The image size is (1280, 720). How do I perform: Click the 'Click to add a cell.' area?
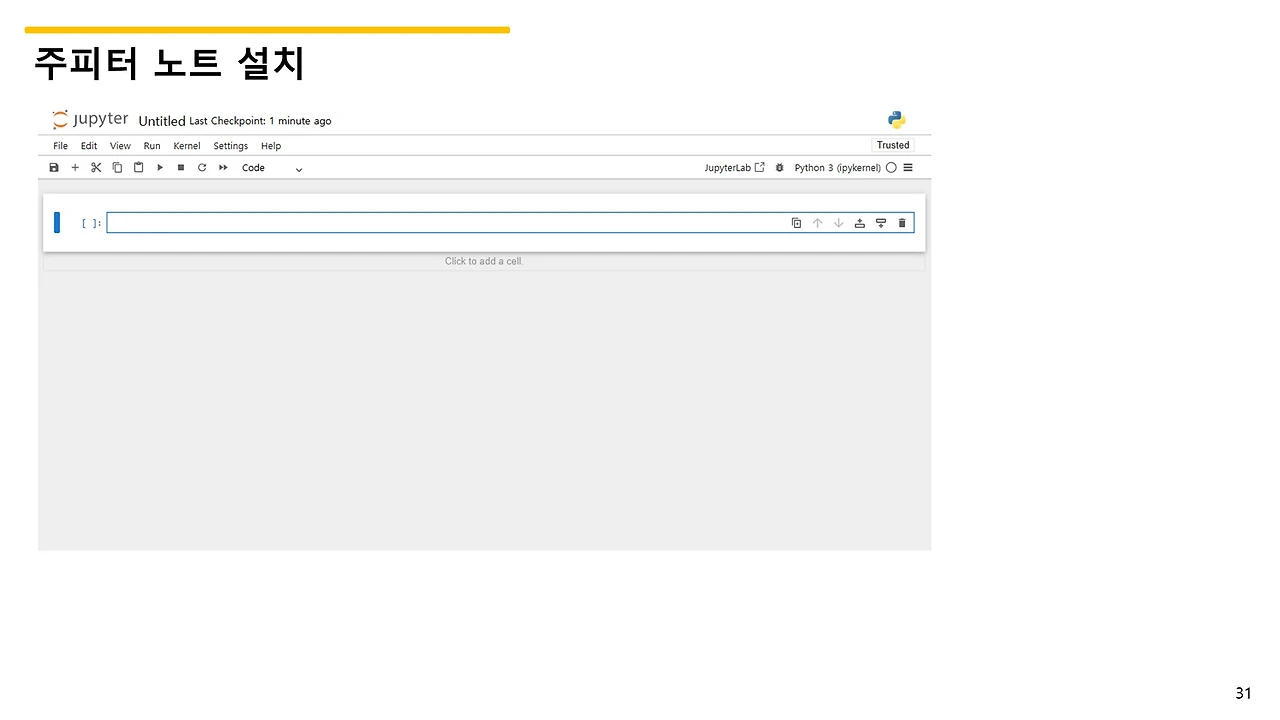pos(484,261)
